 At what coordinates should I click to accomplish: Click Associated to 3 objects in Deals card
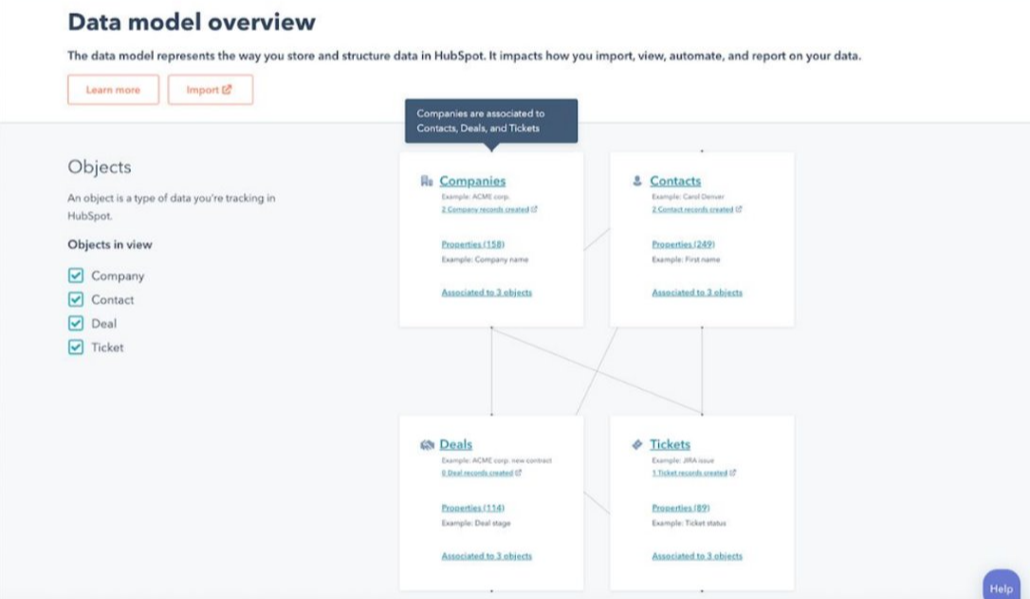(487, 556)
